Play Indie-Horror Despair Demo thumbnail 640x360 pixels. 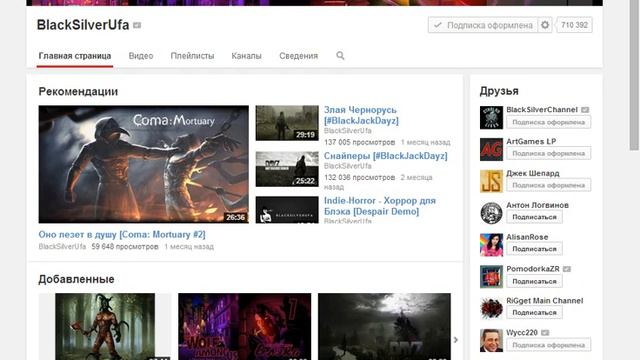pyautogui.click(x=287, y=210)
